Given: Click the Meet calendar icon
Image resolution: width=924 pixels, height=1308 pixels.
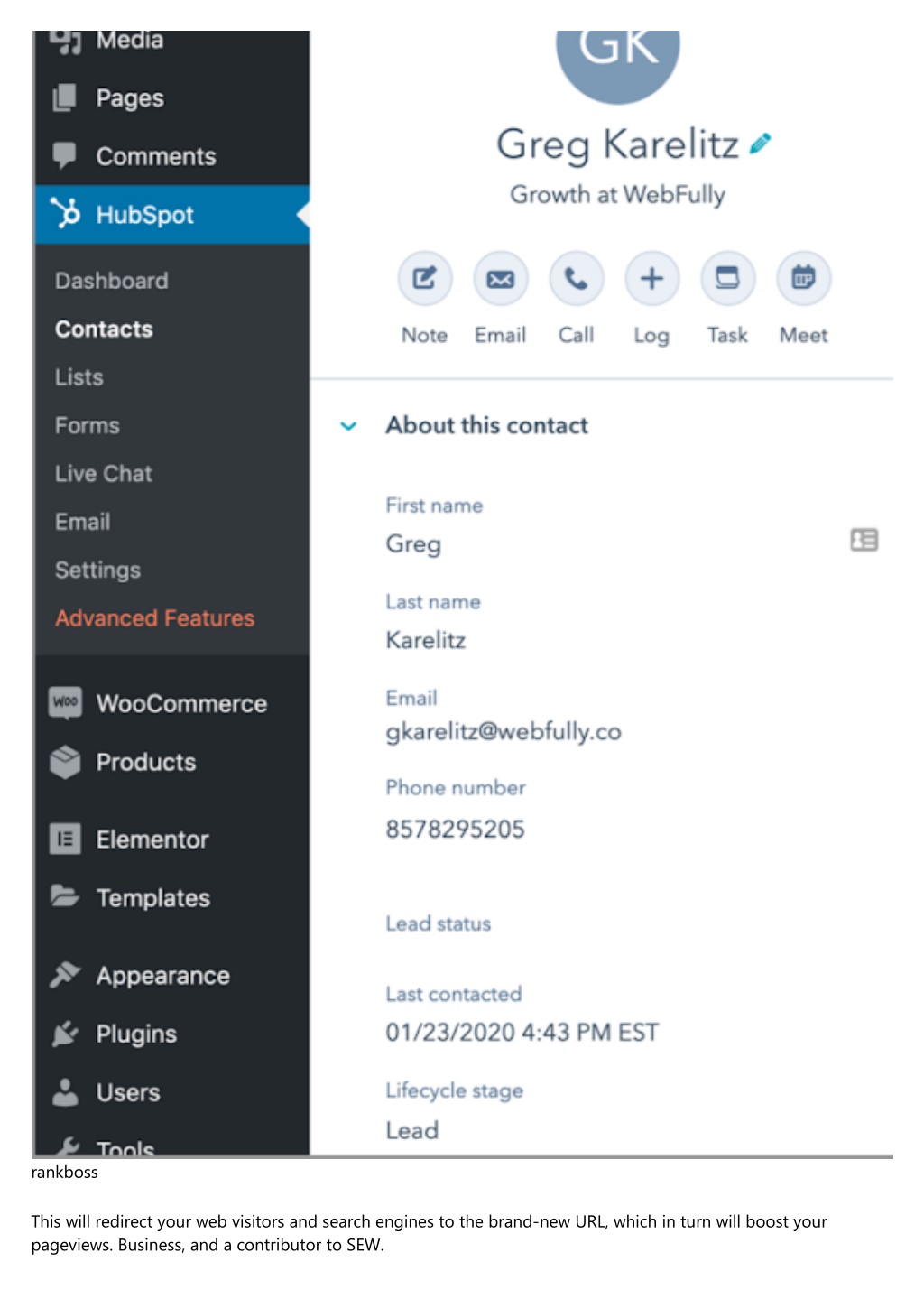Looking at the screenshot, I should pos(803,278).
